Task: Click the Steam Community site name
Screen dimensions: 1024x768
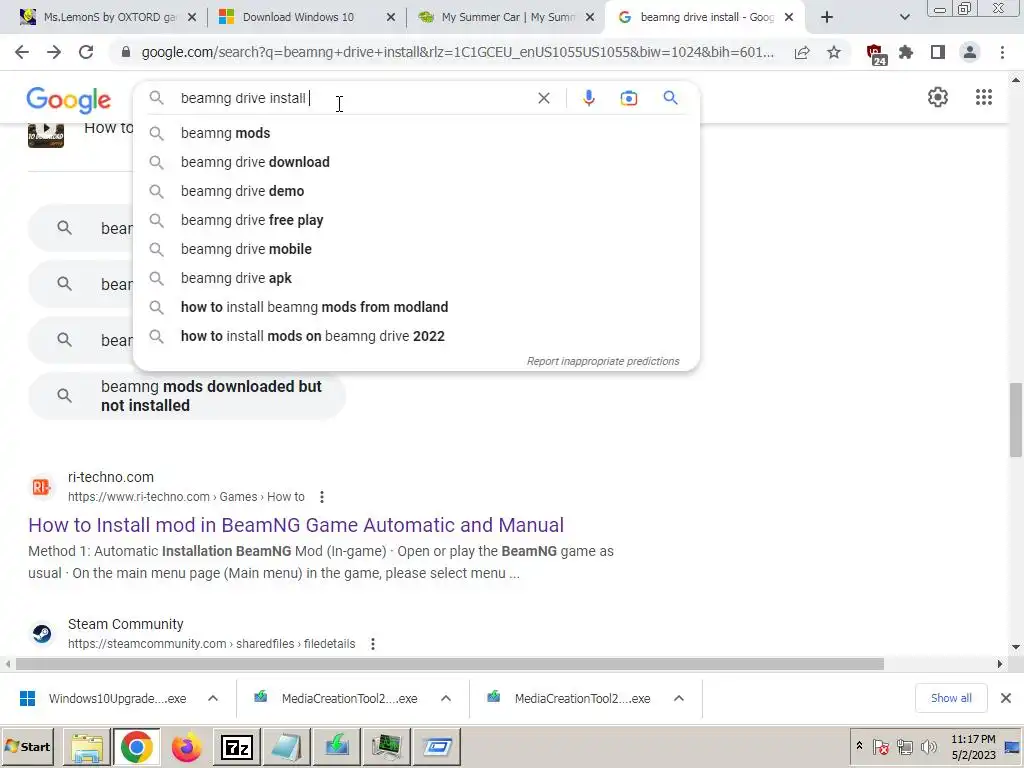Action: coord(125,624)
